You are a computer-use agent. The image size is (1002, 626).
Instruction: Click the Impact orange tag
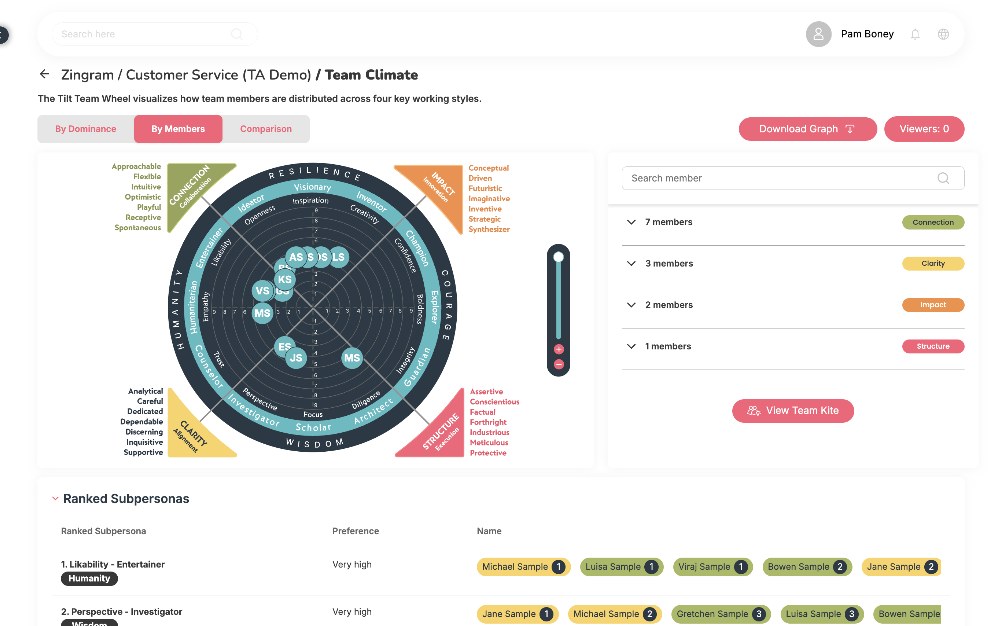(x=933, y=305)
